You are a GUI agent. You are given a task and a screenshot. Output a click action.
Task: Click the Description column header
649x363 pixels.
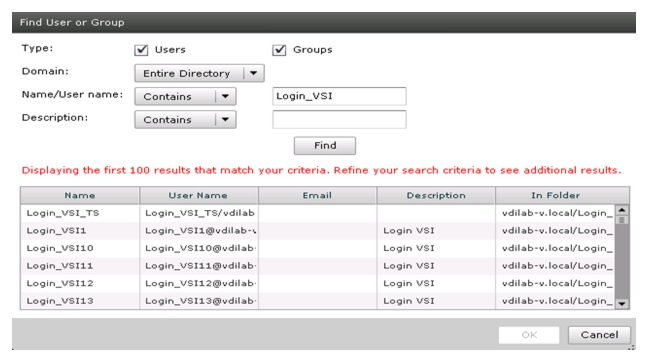436,195
